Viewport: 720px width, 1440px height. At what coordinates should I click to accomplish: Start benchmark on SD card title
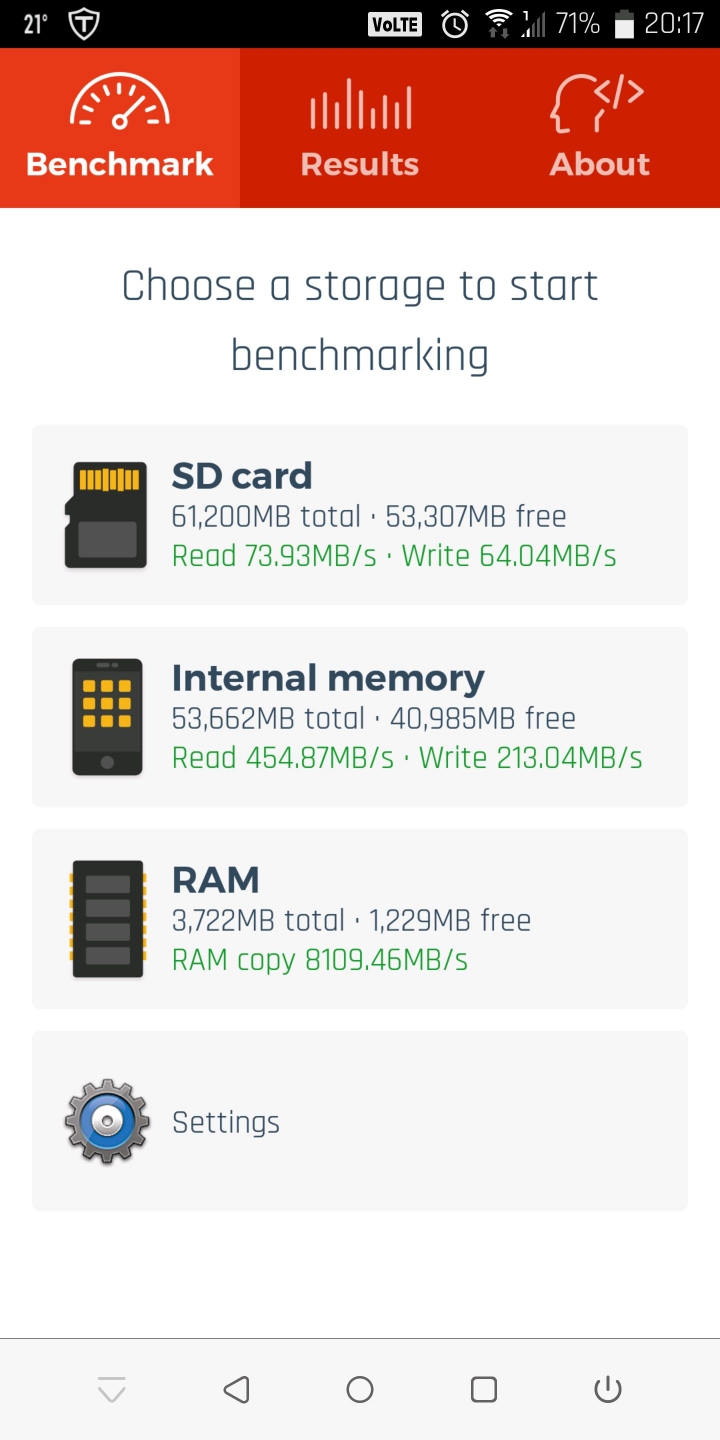[x=242, y=476]
